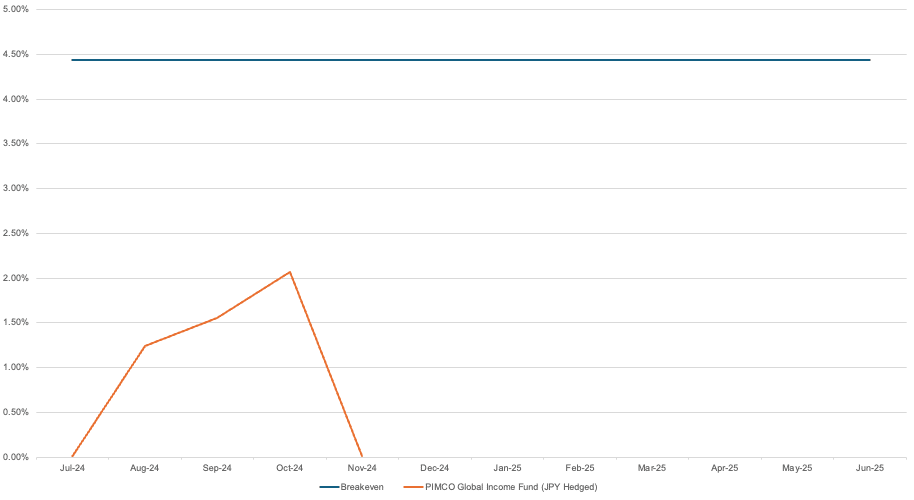Click the Dec-24 x-axis label
Viewport: 914px width, 500px height.
pos(435,468)
